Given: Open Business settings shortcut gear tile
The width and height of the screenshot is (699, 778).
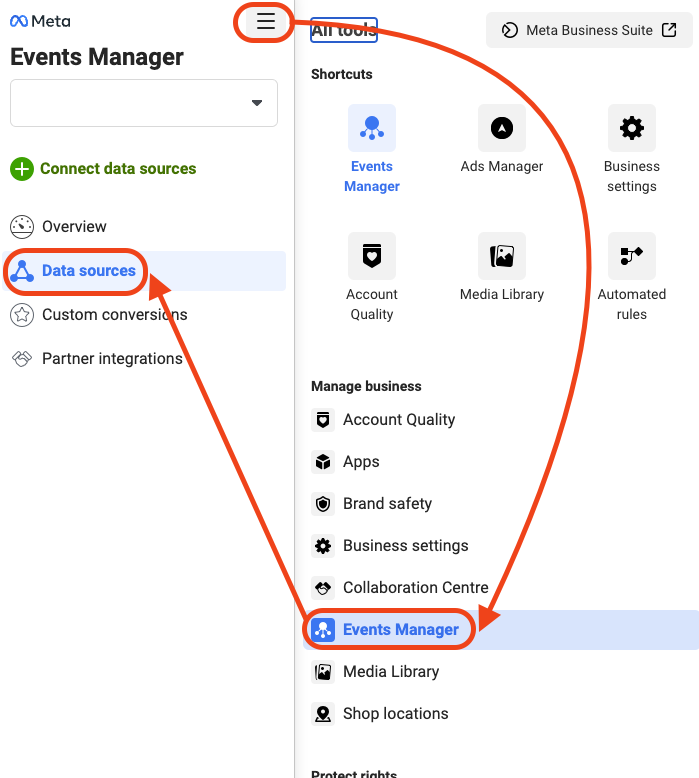Looking at the screenshot, I should [632, 149].
